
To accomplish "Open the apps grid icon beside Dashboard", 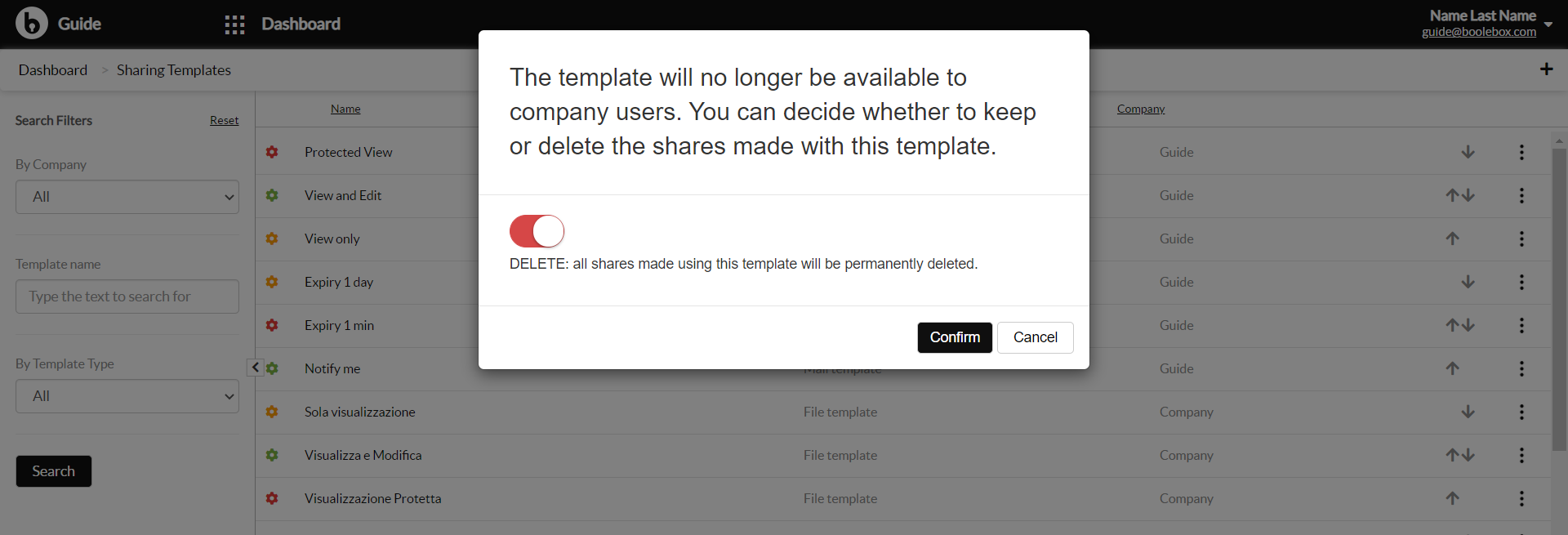I will point(234,25).
